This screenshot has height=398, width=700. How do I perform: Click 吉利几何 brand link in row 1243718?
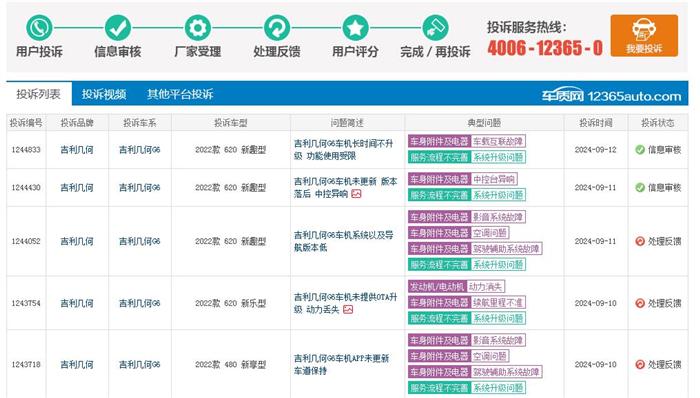(77, 365)
